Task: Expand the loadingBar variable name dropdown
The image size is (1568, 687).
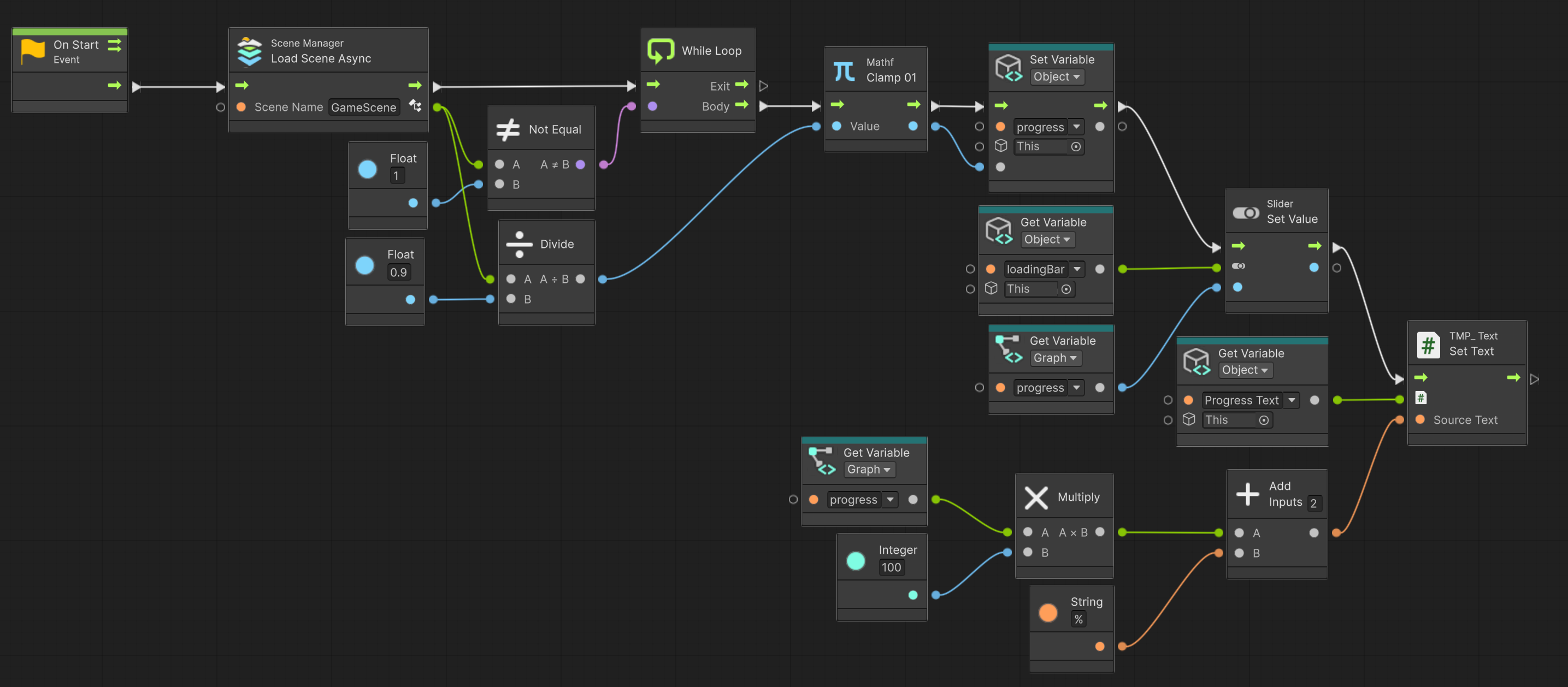Action: [x=1077, y=269]
